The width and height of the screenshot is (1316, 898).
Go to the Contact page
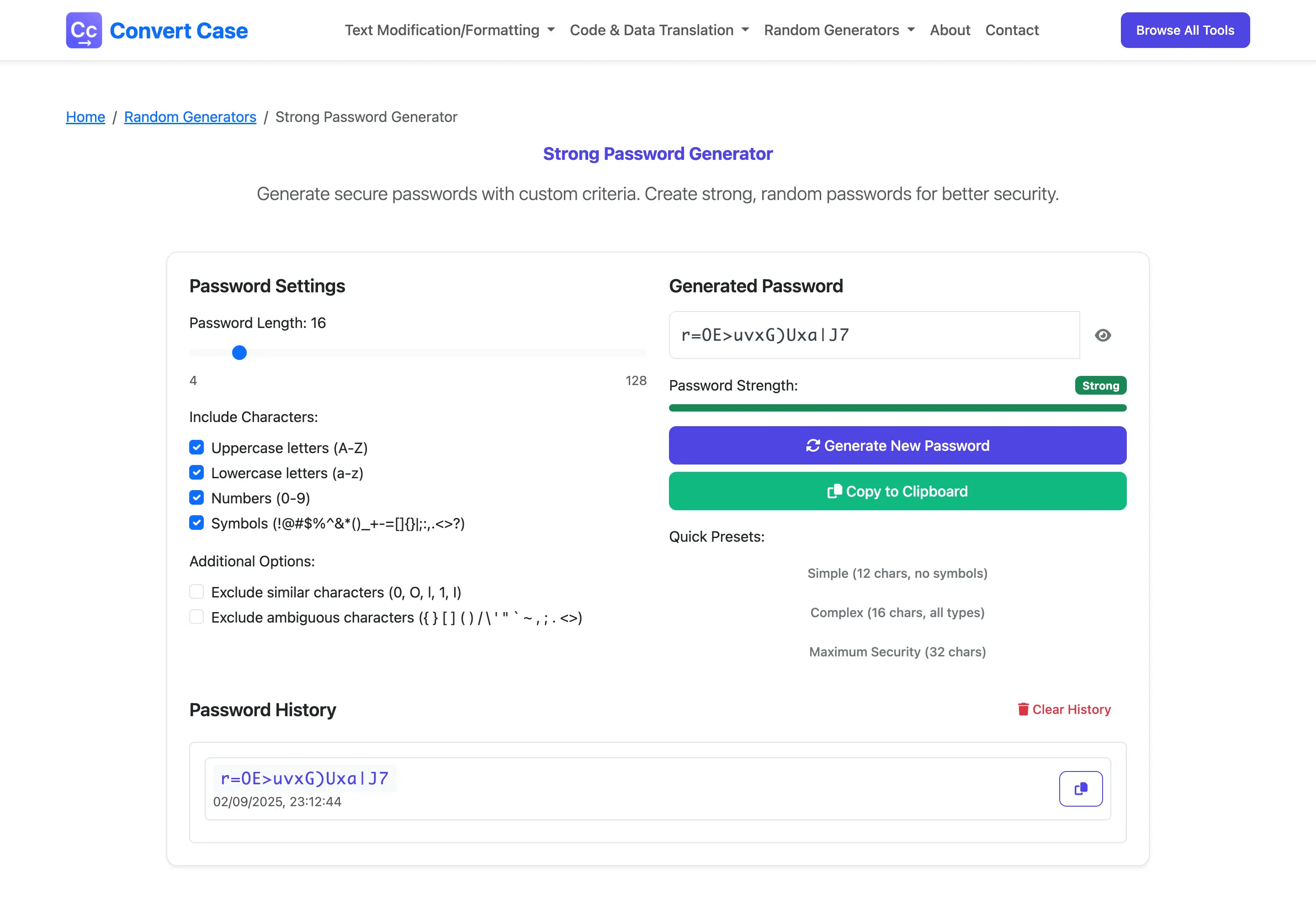1012,31
